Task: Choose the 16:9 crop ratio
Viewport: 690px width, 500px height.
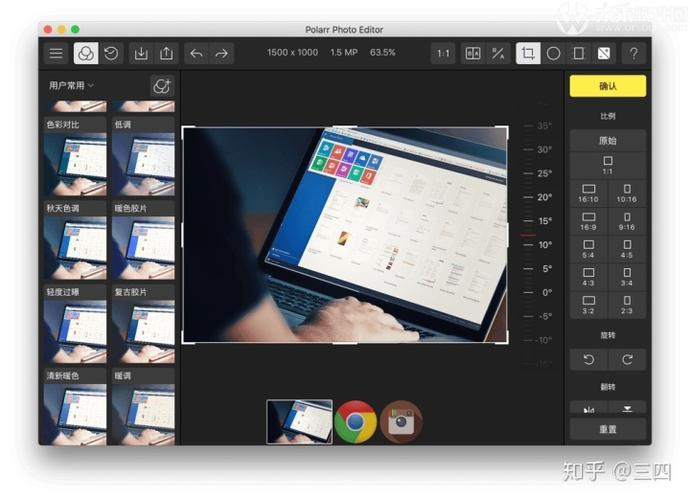Action: [x=589, y=221]
